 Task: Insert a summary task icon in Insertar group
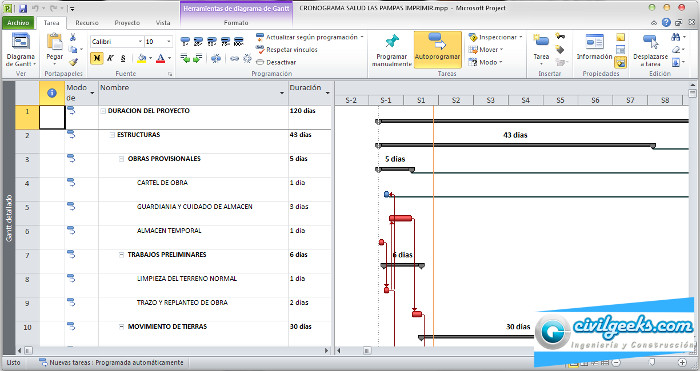[x=560, y=37]
